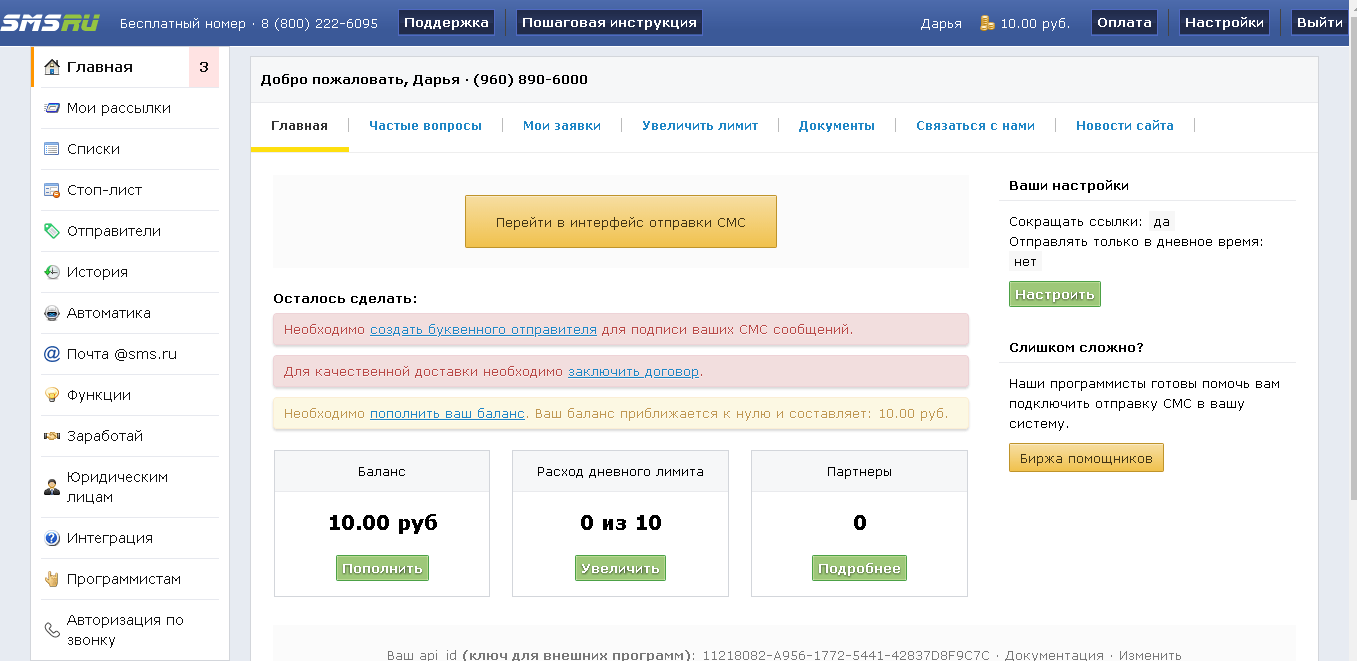Click the Настроить button under Ваши настройки
This screenshot has height=661, width=1357.
pos(1054,294)
